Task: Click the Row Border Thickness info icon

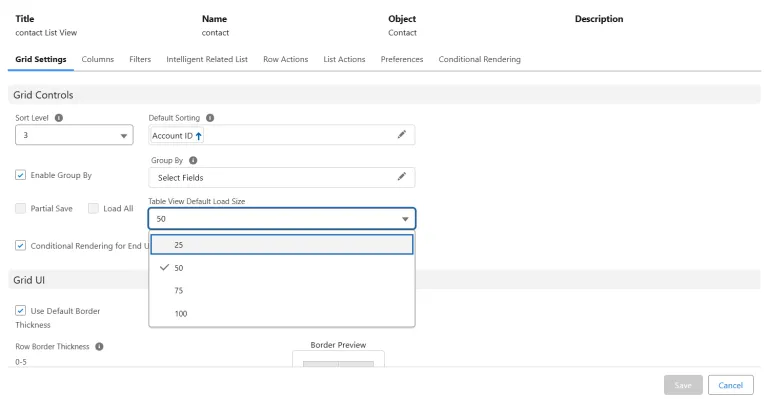Action: pos(99,347)
